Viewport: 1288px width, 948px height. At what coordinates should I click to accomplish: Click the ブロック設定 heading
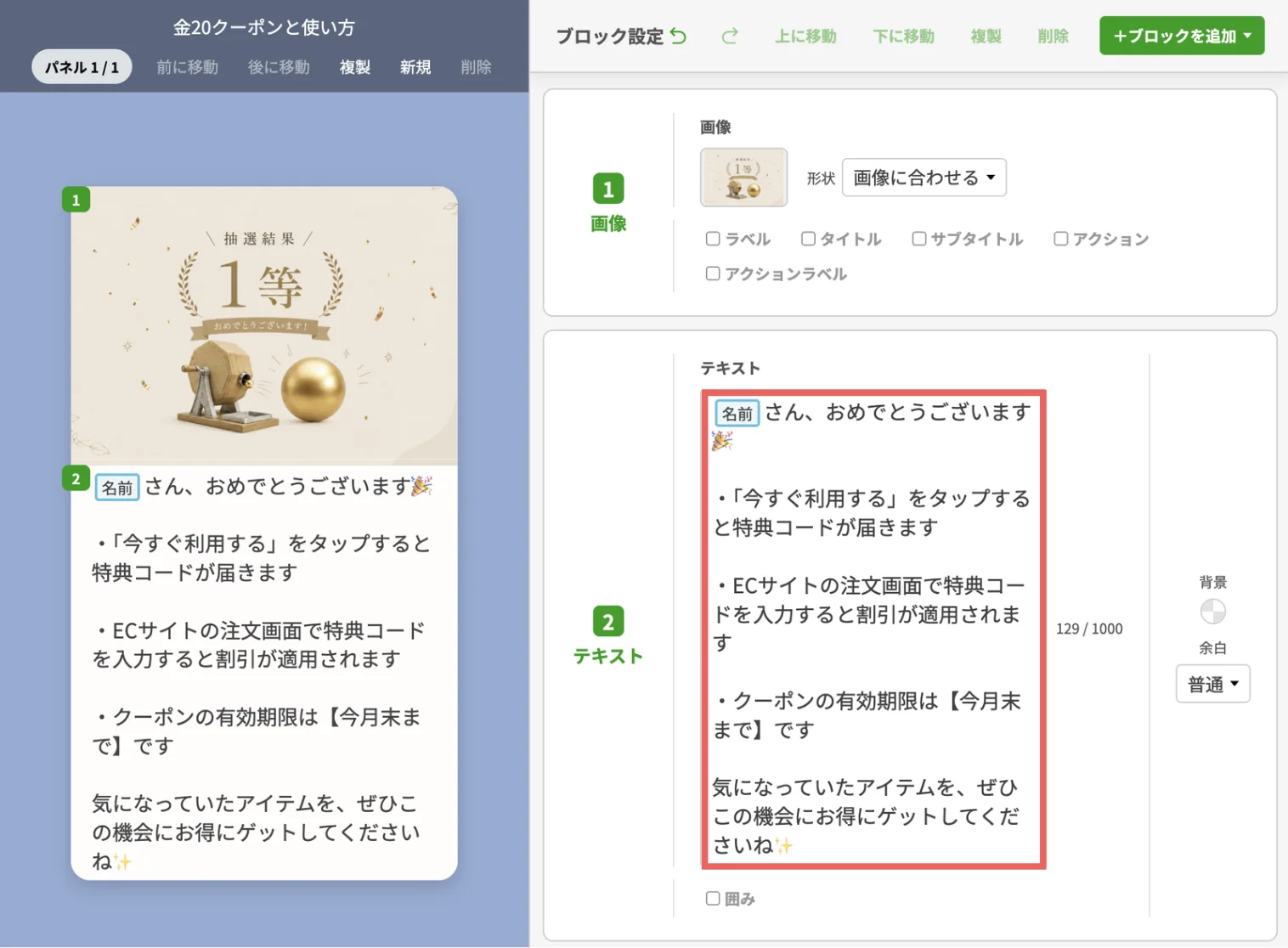tap(609, 37)
